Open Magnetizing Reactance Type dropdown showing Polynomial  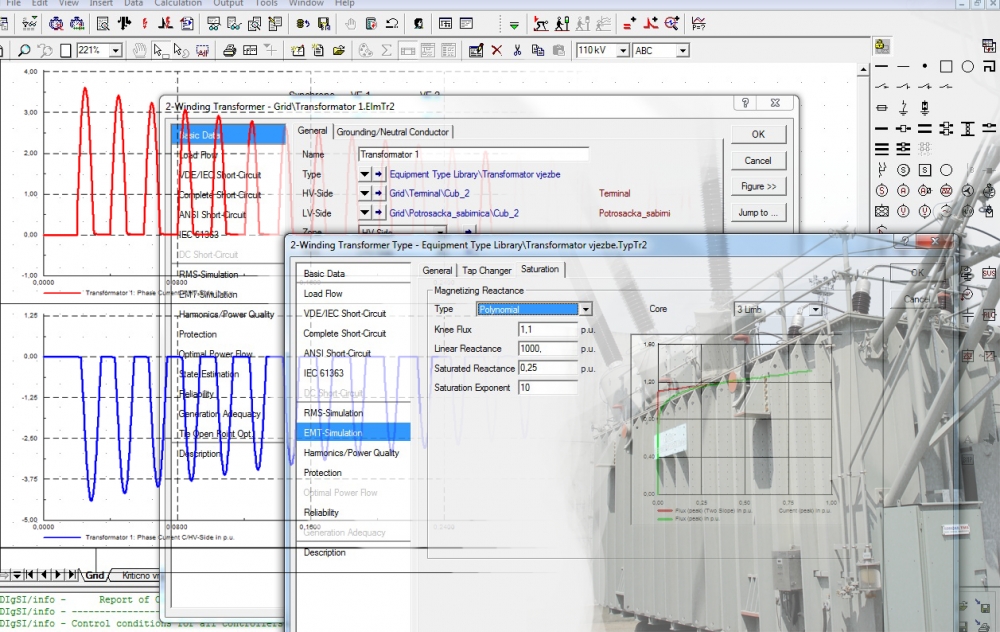click(x=585, y=309)
